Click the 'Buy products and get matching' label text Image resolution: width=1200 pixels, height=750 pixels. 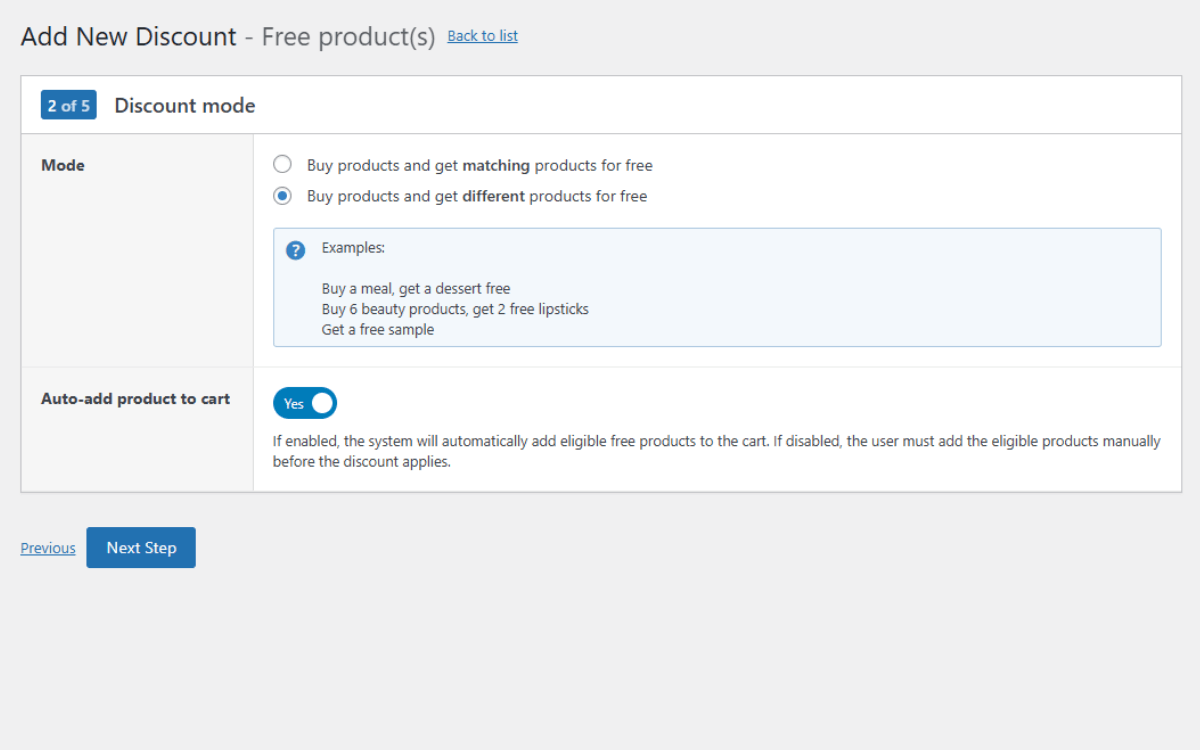[x=479, y=165]
